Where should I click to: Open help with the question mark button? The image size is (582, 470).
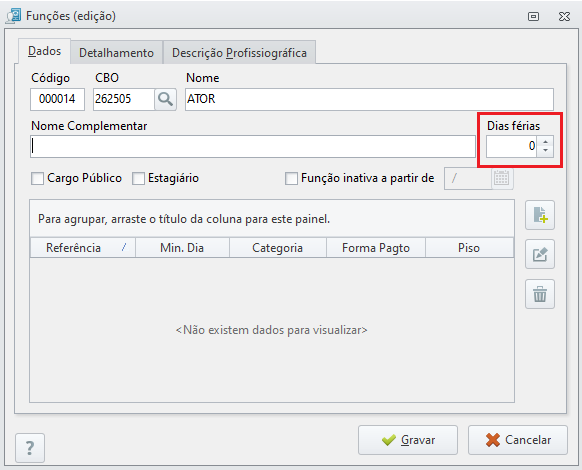pos(30,448)
